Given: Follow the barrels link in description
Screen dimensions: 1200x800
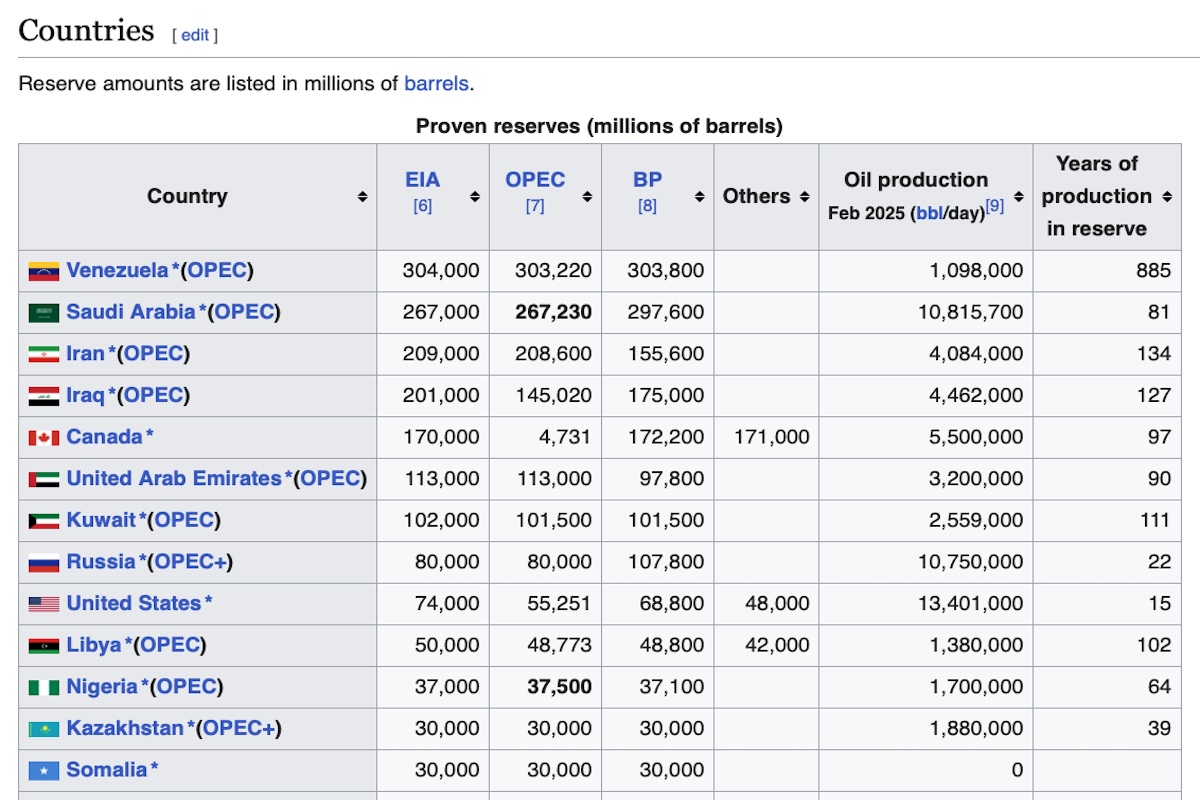Looking at the screenshot, I should [x=436, y=84].
